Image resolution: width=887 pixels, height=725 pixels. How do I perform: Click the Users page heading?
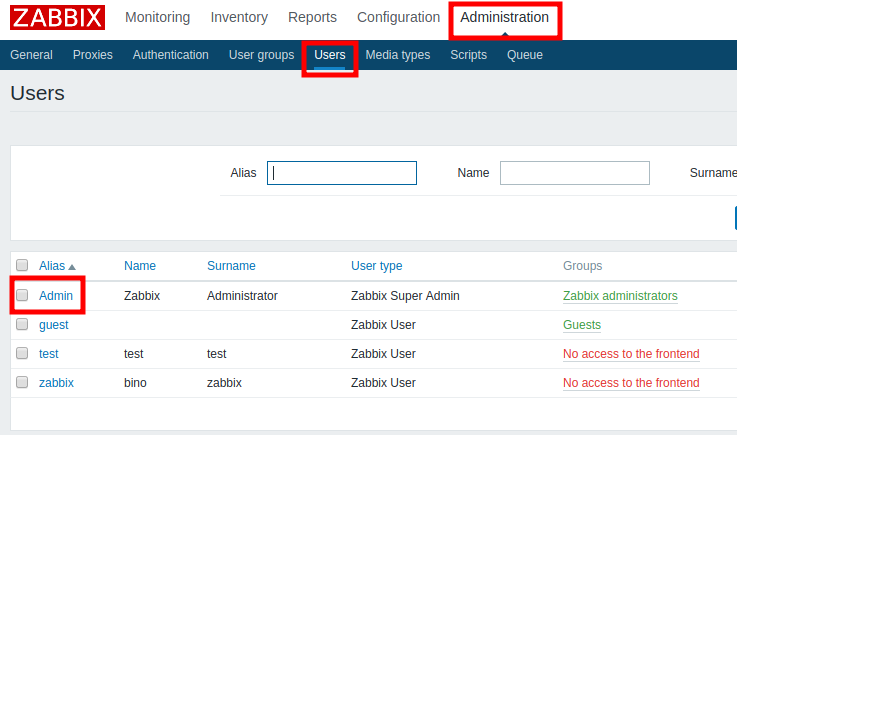(x=37, y=93)
